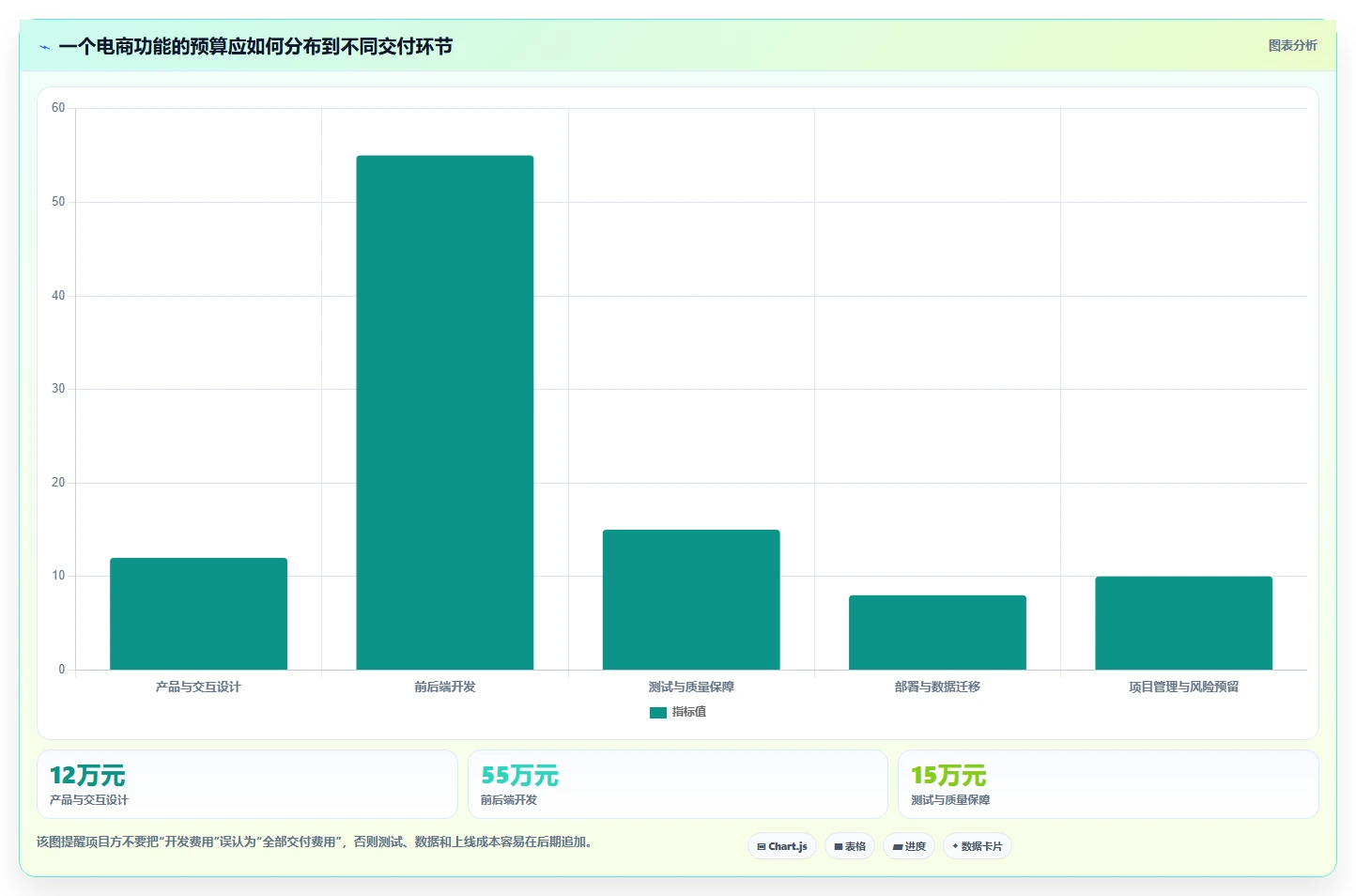Select the 12万元 data card
The width and height of the screenshot is (1356, 896).
[x=247, y=784]
